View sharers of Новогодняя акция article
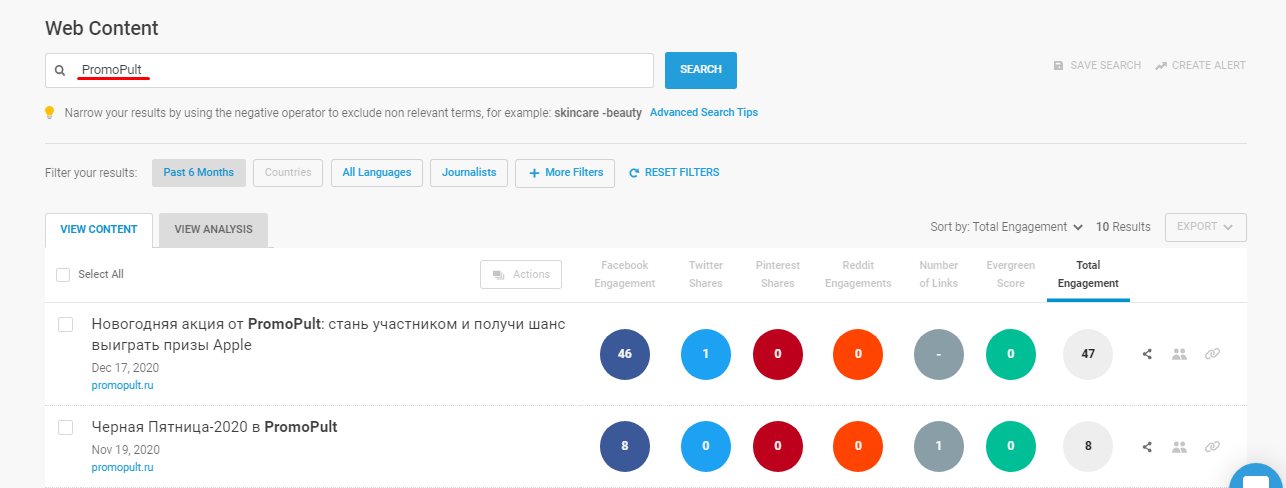The height and width of the screenshot is (488, 1286). 1179,354
